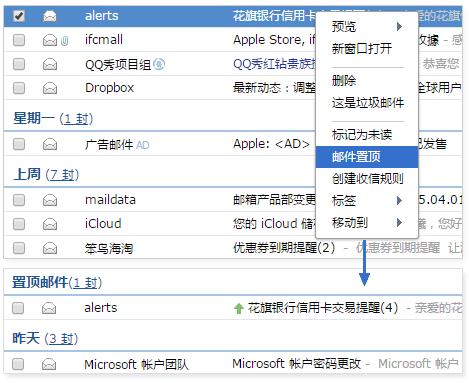Screen dimensions: 469x383
Task: Select the QQ秀项目组 email checkbox
Action: point(19,64)
